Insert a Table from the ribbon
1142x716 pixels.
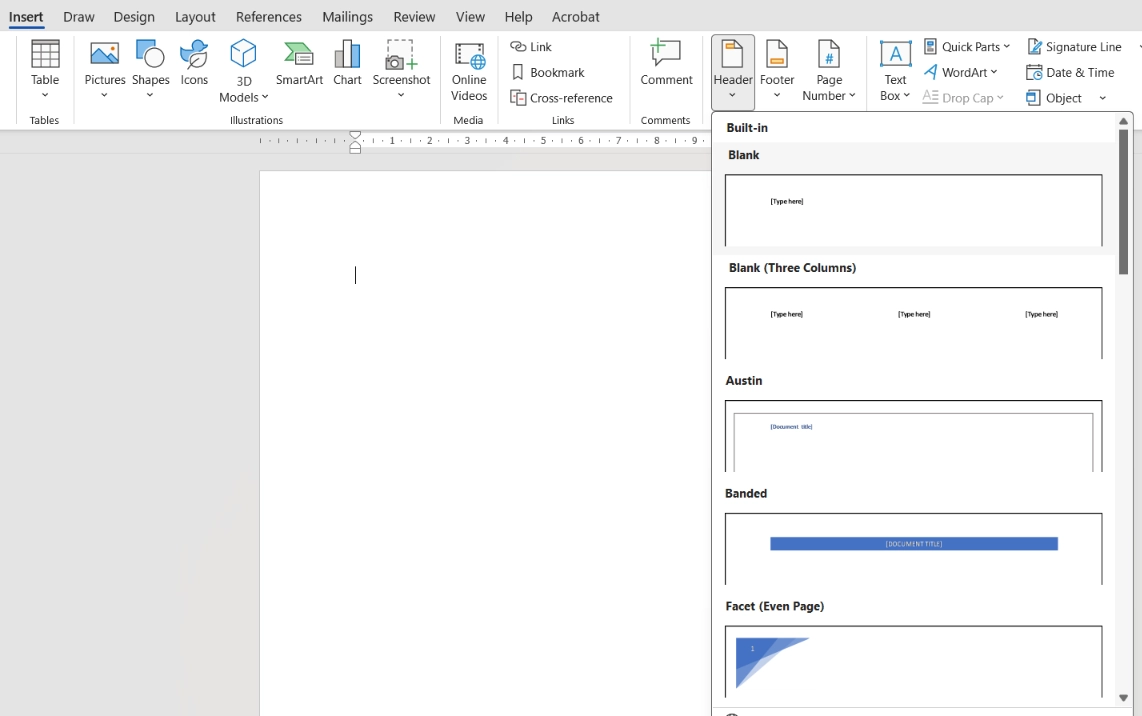44,70
